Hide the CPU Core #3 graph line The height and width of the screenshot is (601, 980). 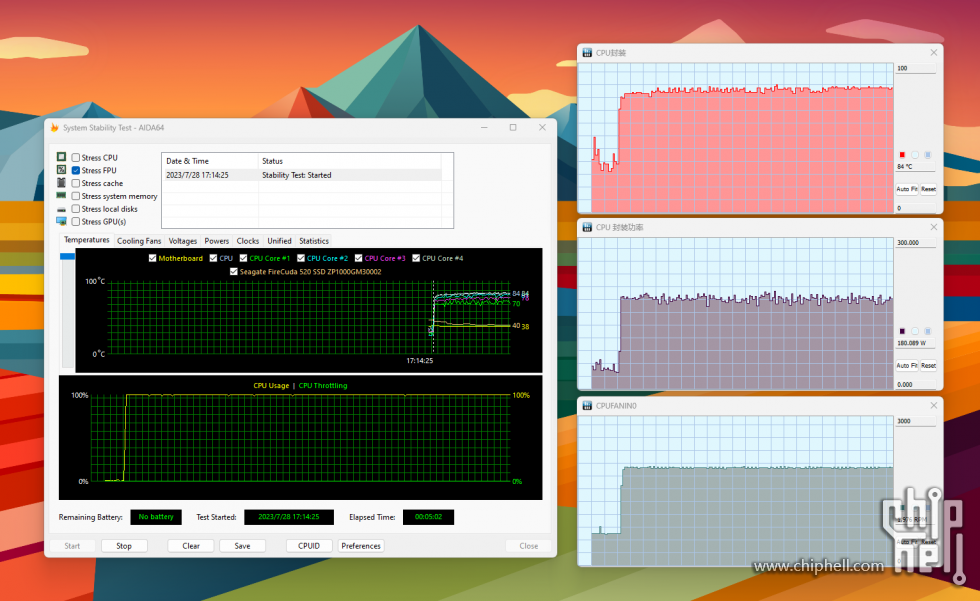(358, 258)
